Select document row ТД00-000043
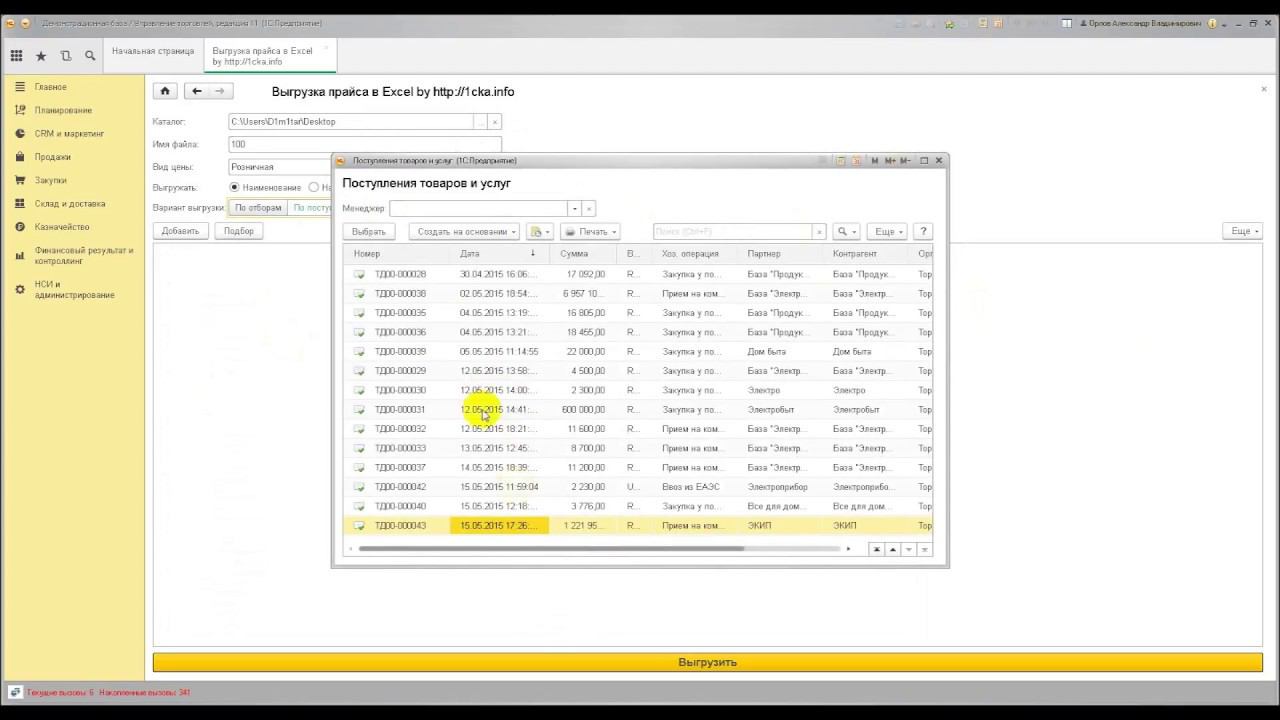1280x720 pixels. click(638, 526)
